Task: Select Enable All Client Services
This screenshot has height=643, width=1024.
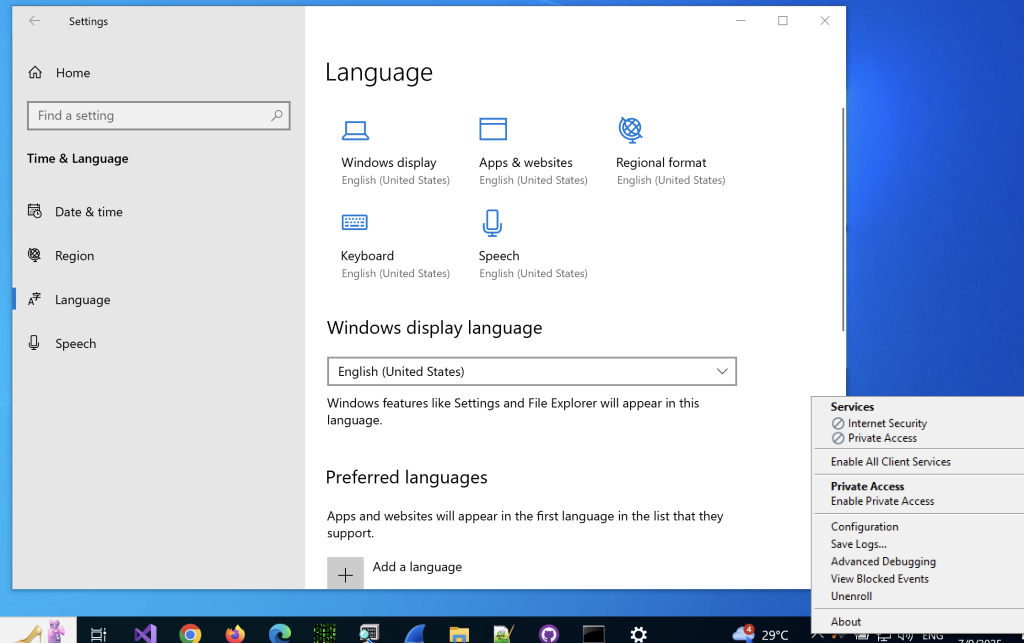Action: pyautogui.click(x=890, y=462)
